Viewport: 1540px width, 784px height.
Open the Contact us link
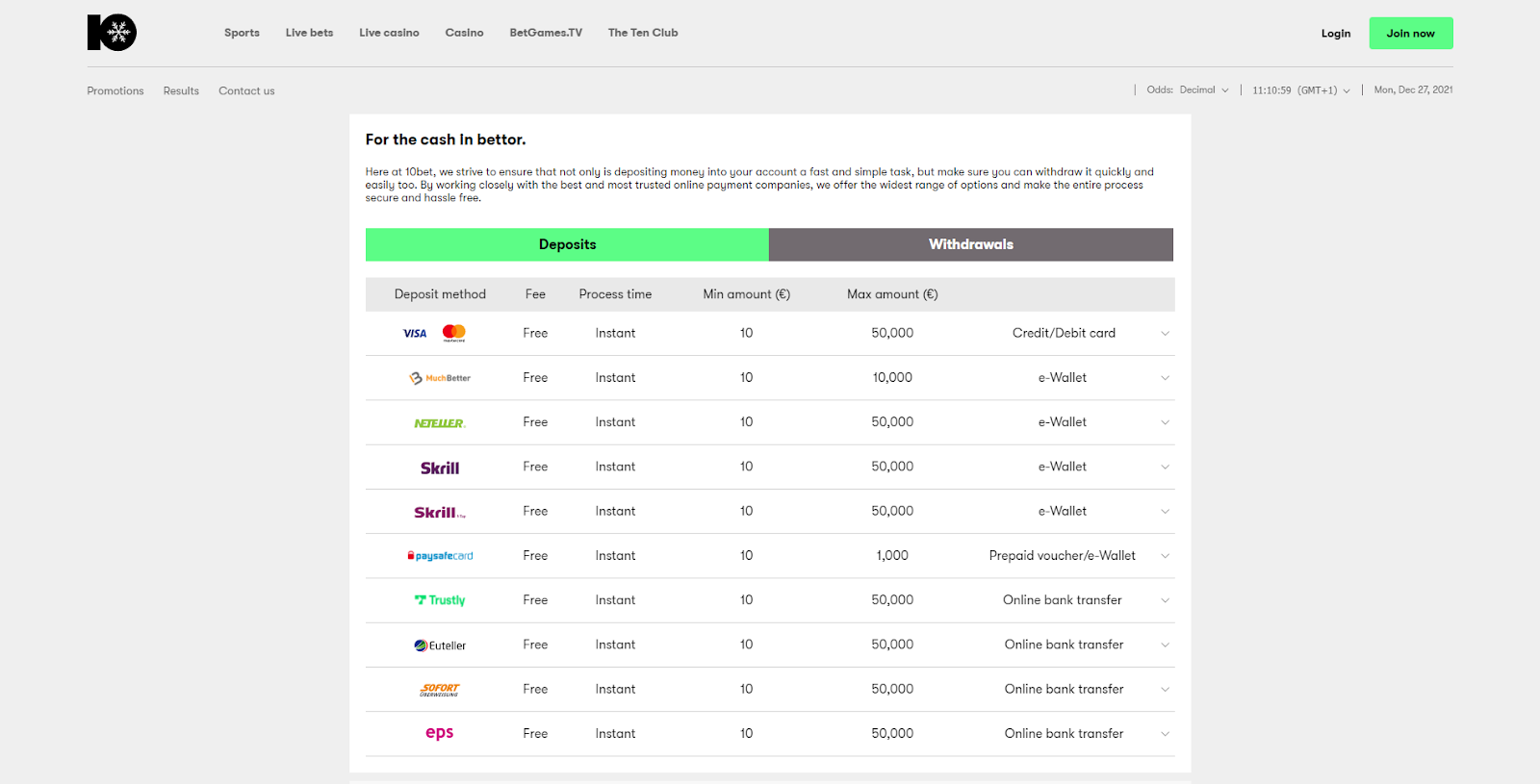coord(246,91)
